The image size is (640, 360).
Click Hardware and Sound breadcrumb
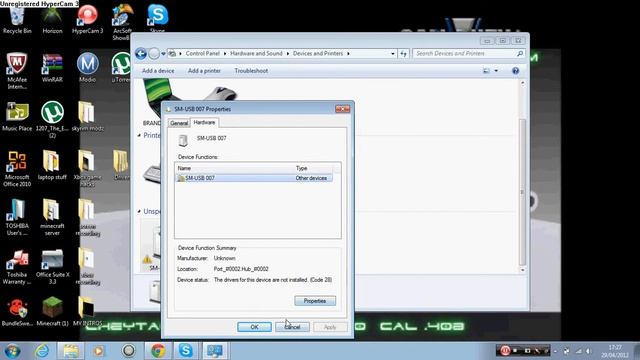[256, 53]
